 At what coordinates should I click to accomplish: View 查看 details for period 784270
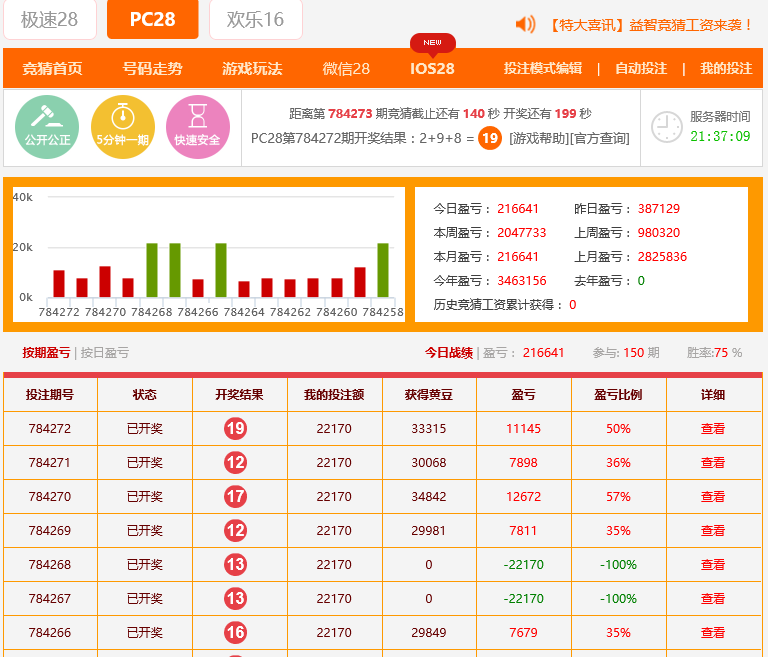tap(713, 497)
